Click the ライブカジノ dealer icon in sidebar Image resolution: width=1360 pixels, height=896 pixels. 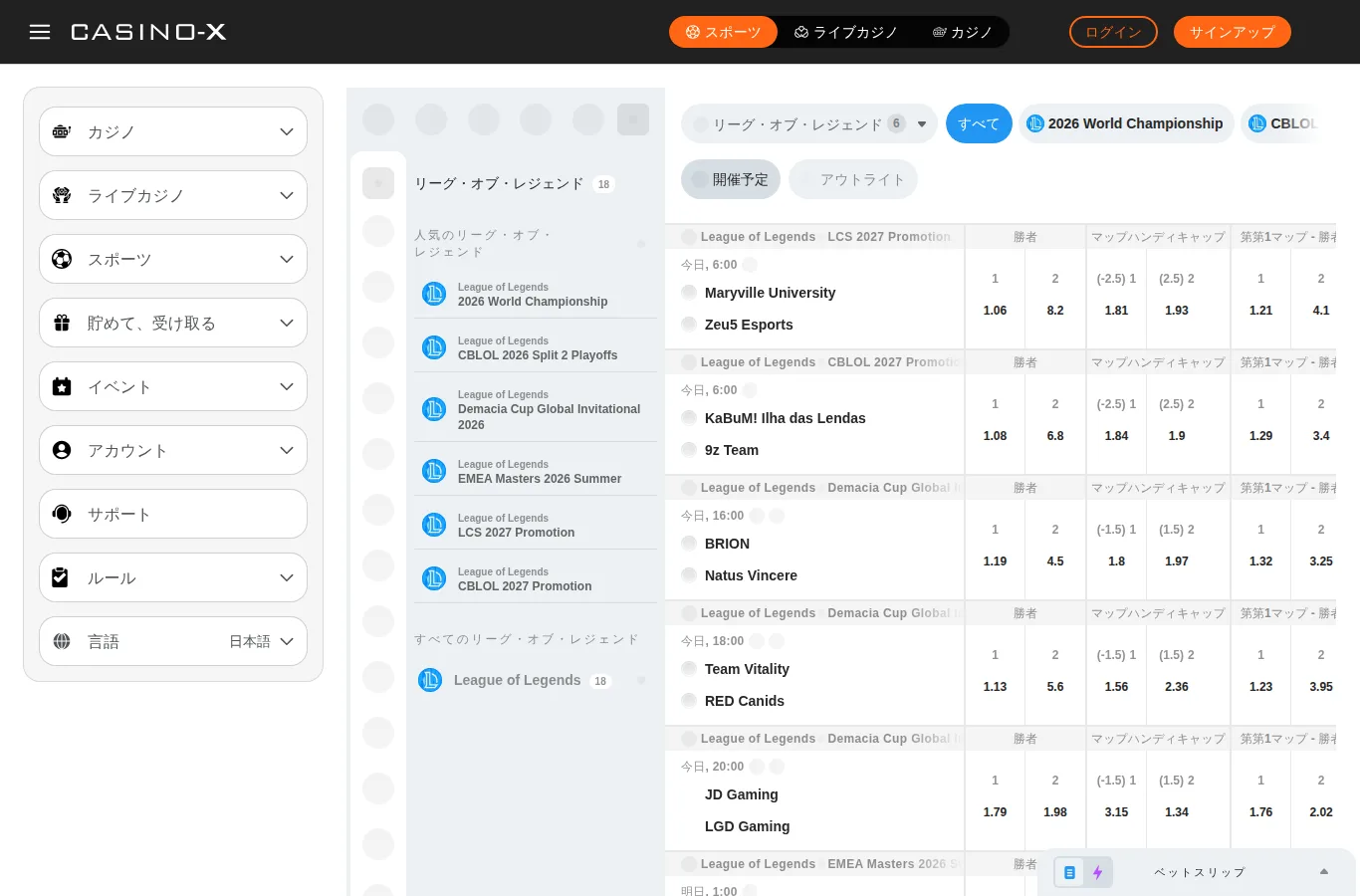(62, 195)
